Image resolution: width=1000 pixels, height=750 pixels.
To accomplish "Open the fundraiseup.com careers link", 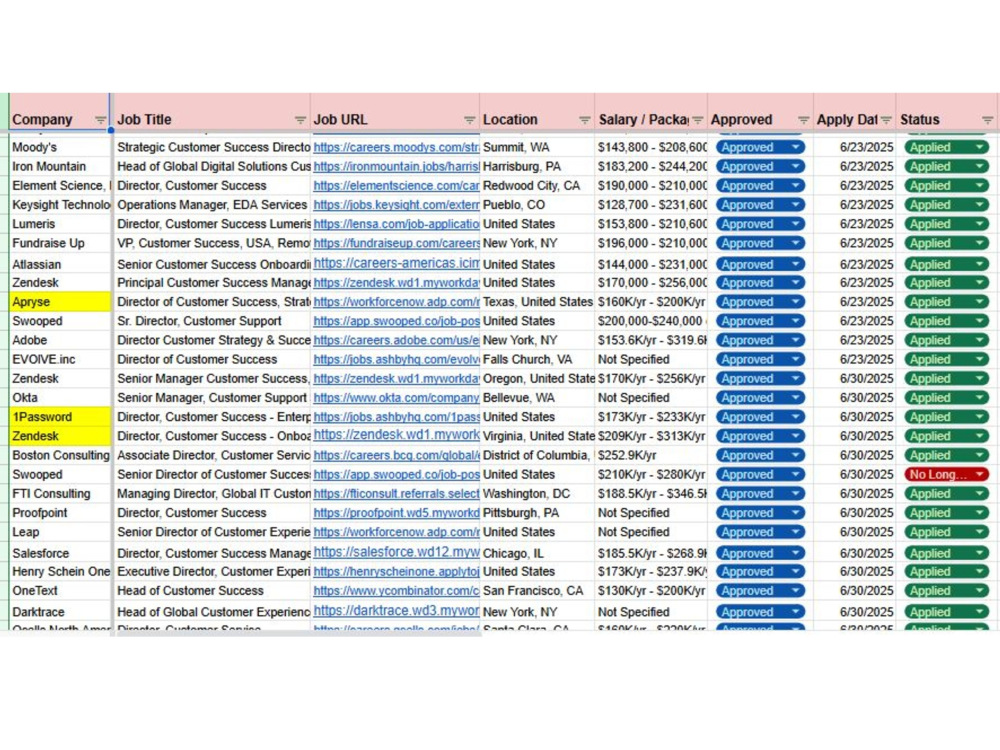I will coord(396,243).
